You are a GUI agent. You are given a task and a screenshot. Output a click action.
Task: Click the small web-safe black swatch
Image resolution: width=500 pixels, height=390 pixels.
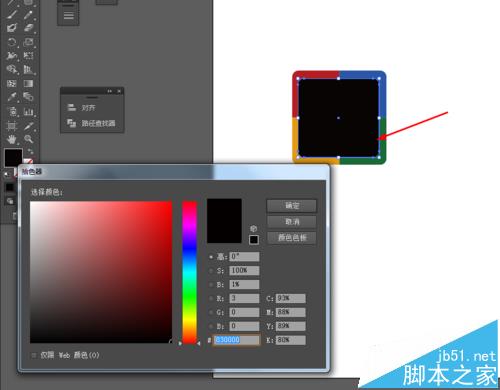(x=254, y=240)
